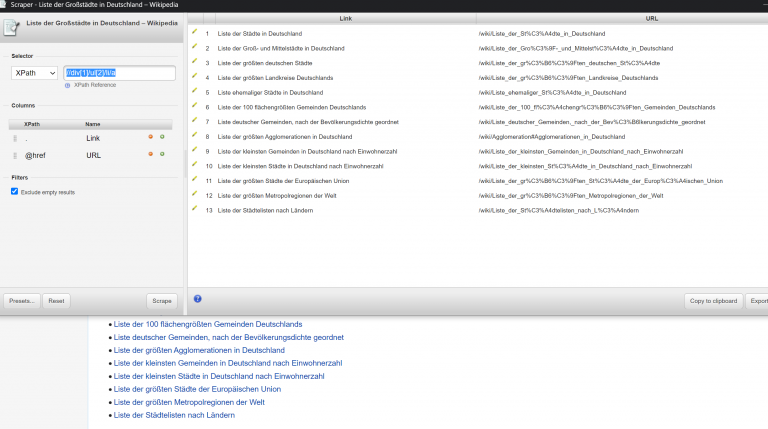
Task: Click the Copy to clipboard button
Action: (x=713, y=301)
